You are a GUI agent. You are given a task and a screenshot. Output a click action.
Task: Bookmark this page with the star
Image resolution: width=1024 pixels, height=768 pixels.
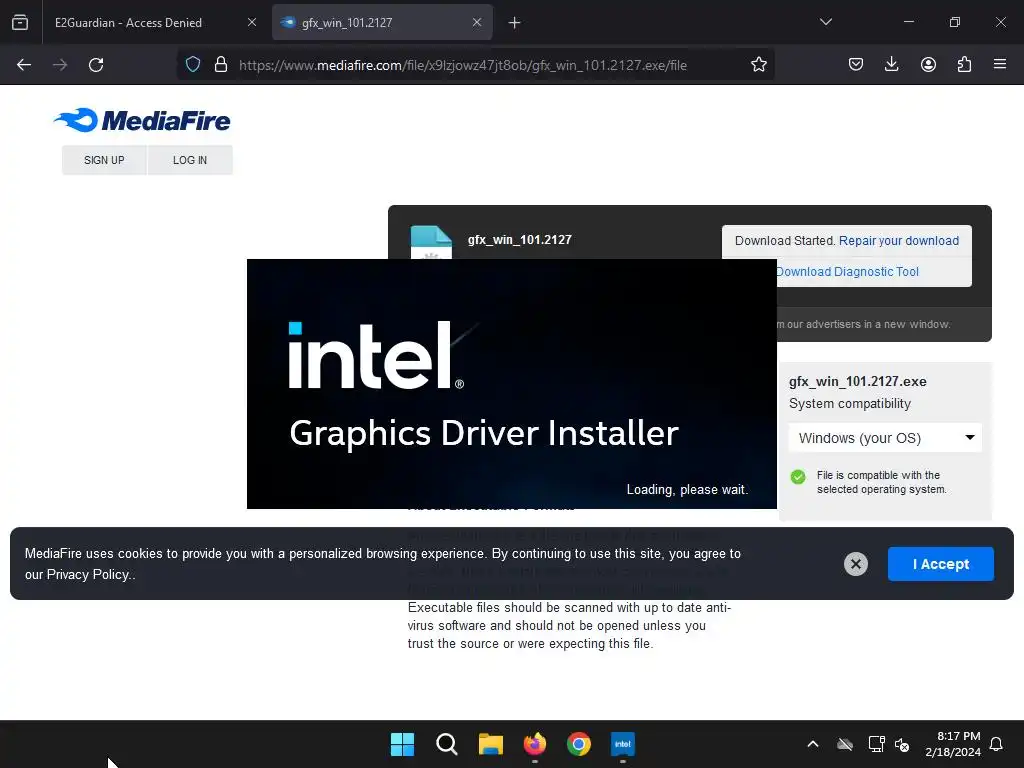tap(758, 64)
